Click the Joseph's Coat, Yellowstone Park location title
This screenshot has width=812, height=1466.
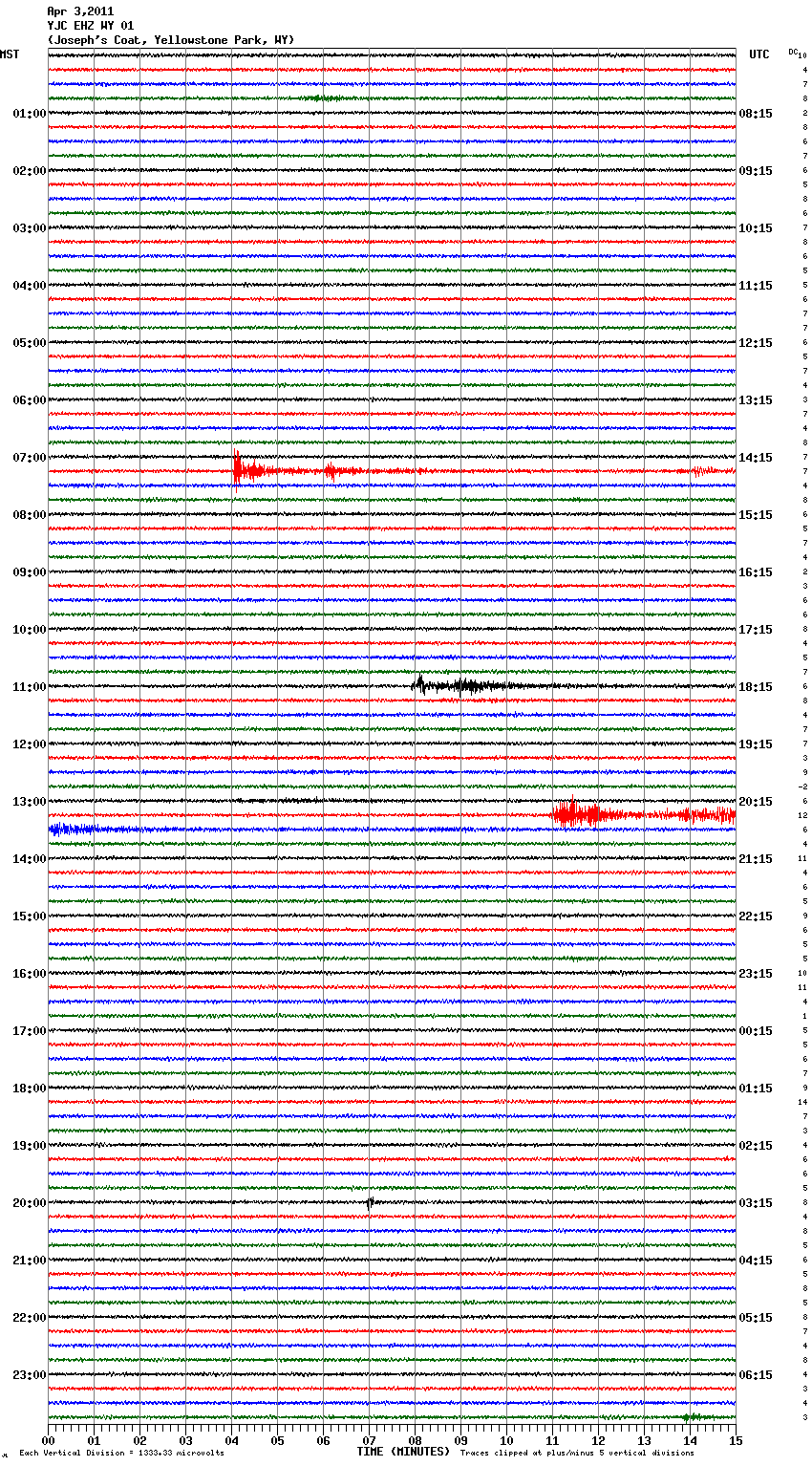coord(171,40)
